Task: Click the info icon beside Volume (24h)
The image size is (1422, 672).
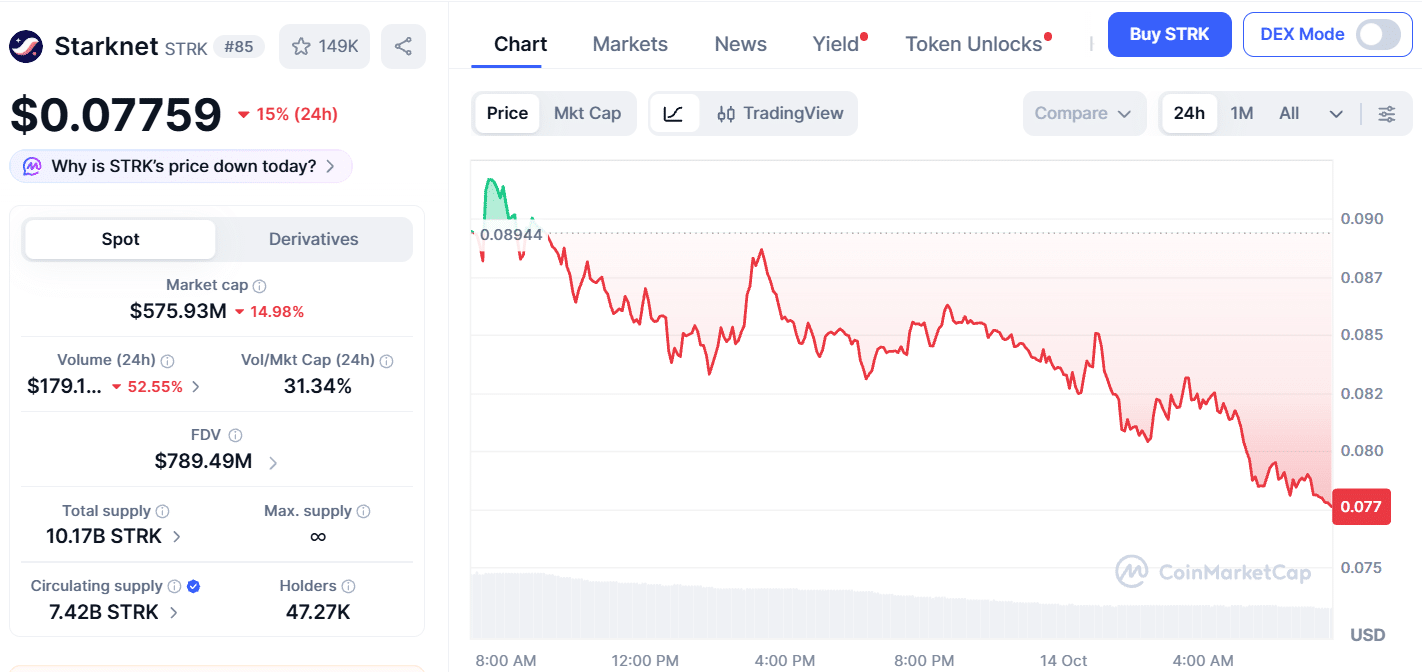Action: (168, 361)
